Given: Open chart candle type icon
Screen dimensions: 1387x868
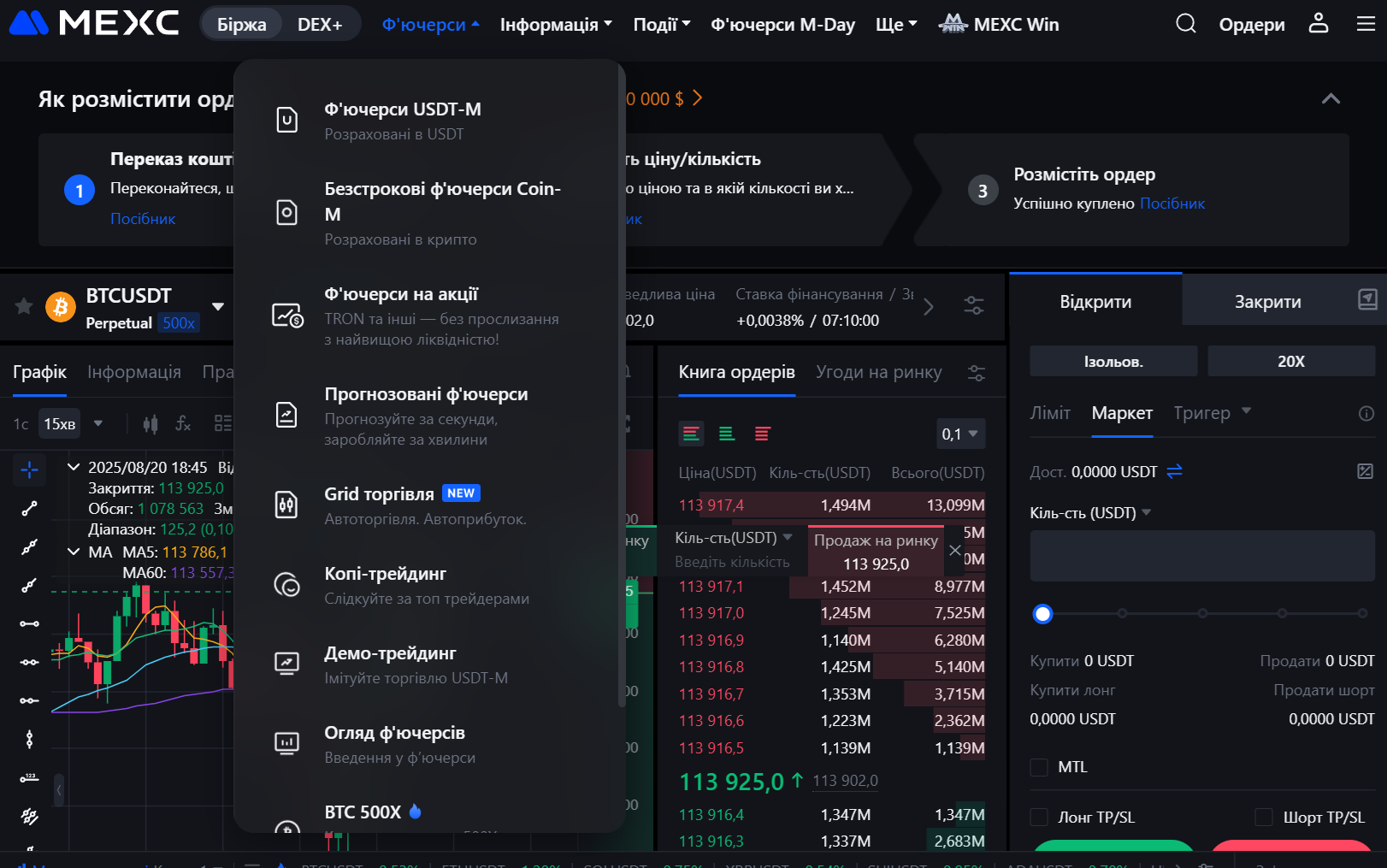Looking at the screenshot, I should (x=151, y=423).
